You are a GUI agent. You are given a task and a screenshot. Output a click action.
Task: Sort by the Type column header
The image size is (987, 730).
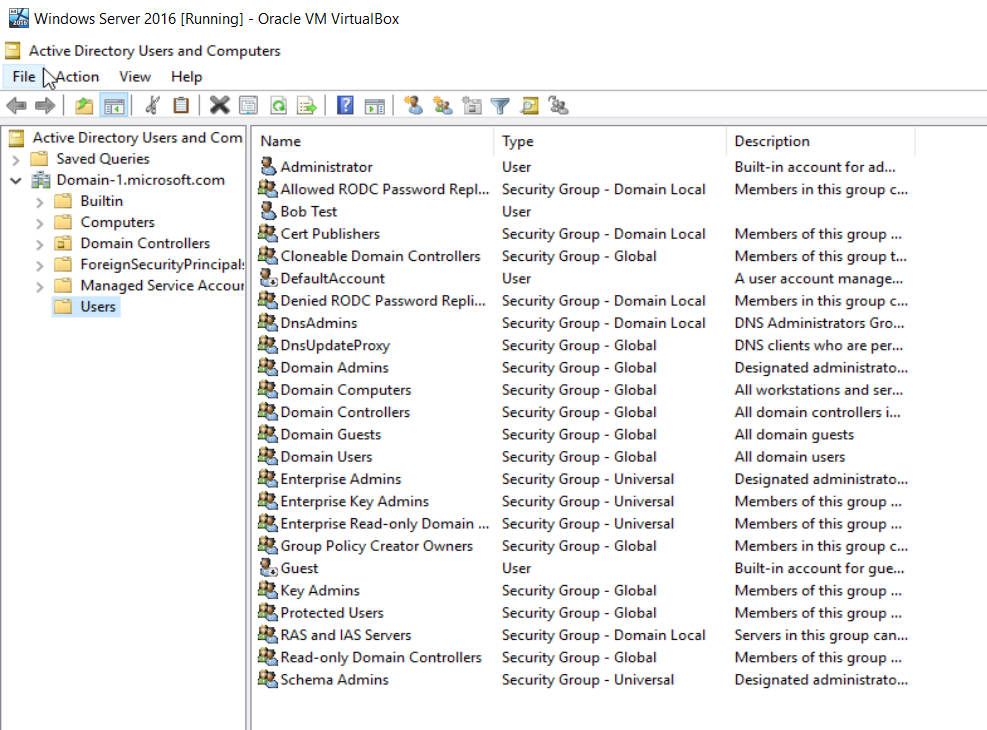pos(611,141)
